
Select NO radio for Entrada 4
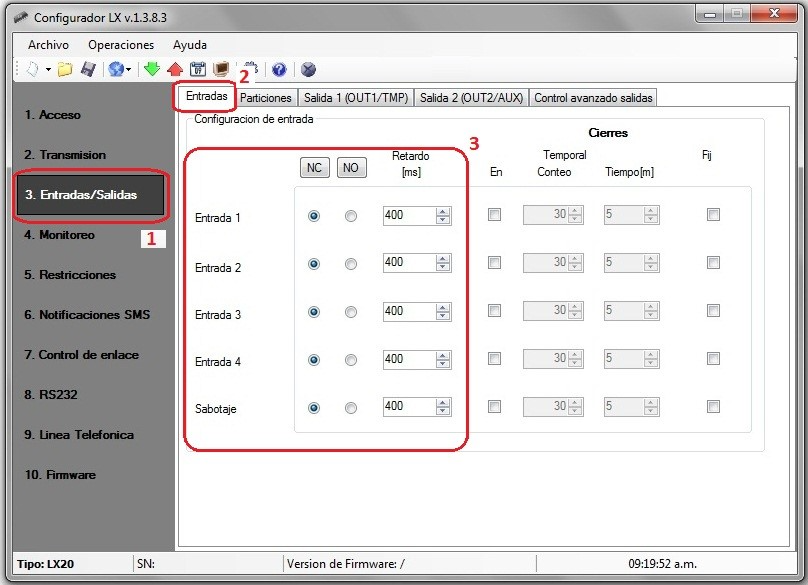point(351,360)
